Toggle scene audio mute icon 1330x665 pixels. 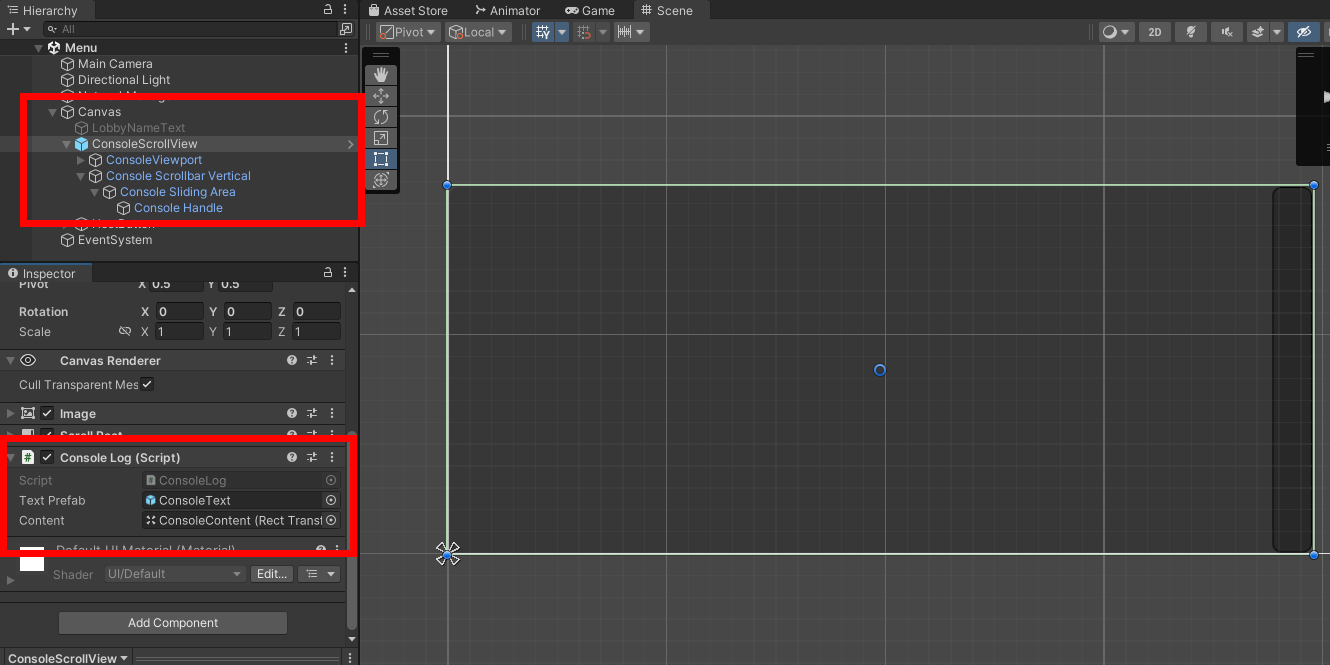coord(1226,32)
